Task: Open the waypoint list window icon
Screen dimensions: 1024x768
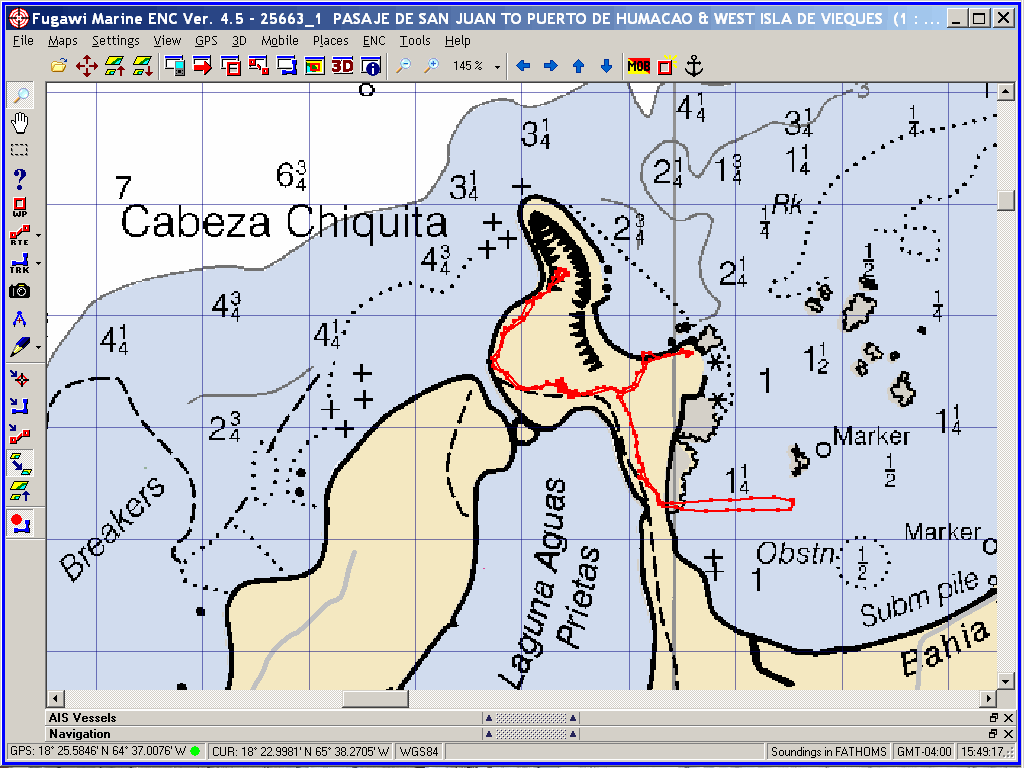Action: click(231, 66)
